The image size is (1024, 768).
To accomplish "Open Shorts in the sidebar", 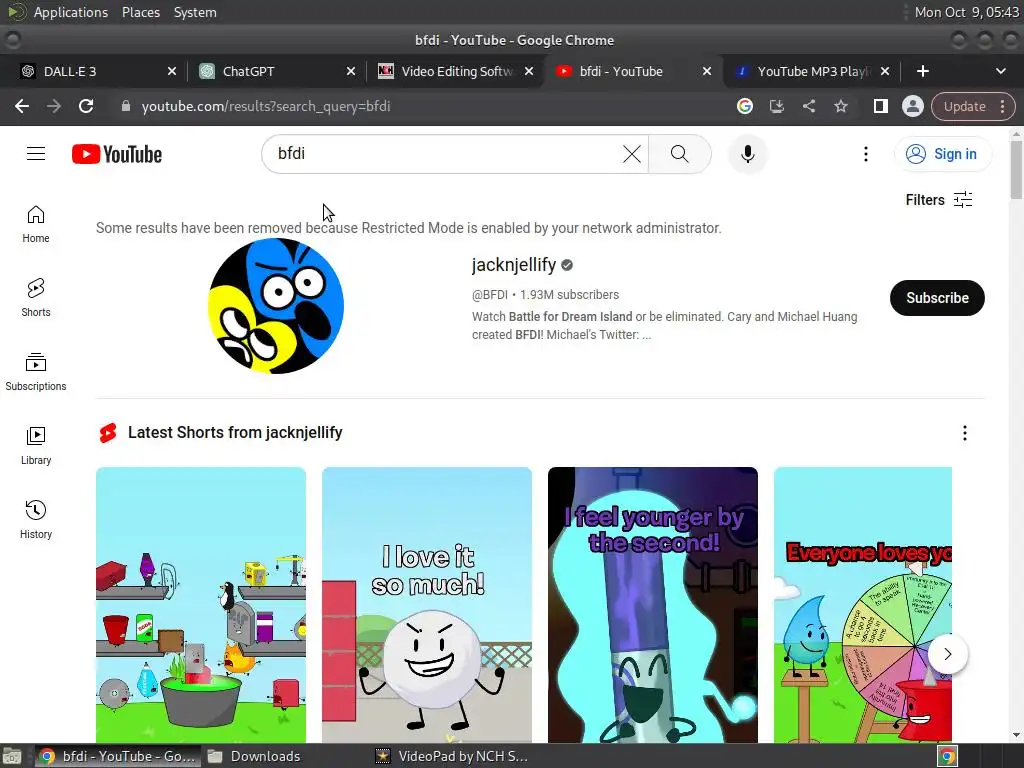I will point(36,298).
